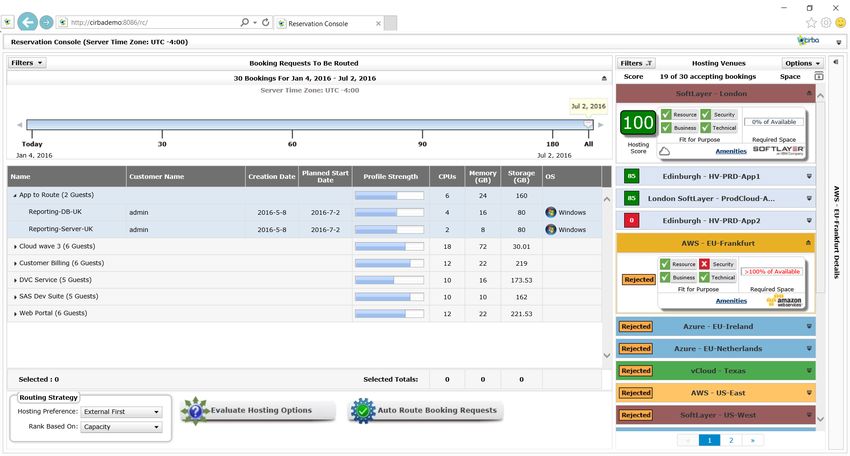Image resolution: width=850 pixels, height=456 pixels.
Task: Click Evaluate Hosting Options question-mark icon
Action: click(x=195, y=411)
